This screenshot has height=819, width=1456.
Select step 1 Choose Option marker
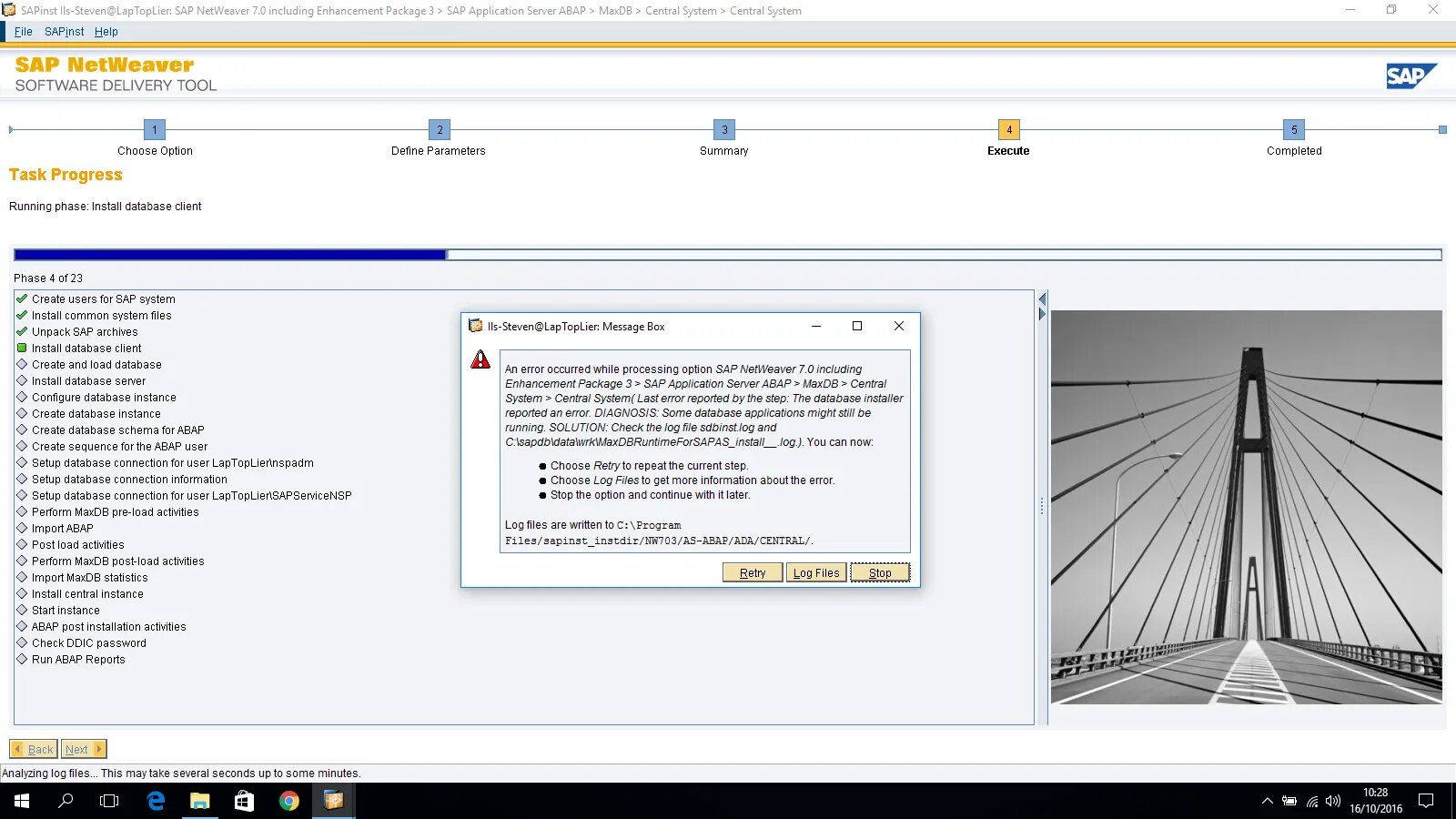[x=155, y=129]
